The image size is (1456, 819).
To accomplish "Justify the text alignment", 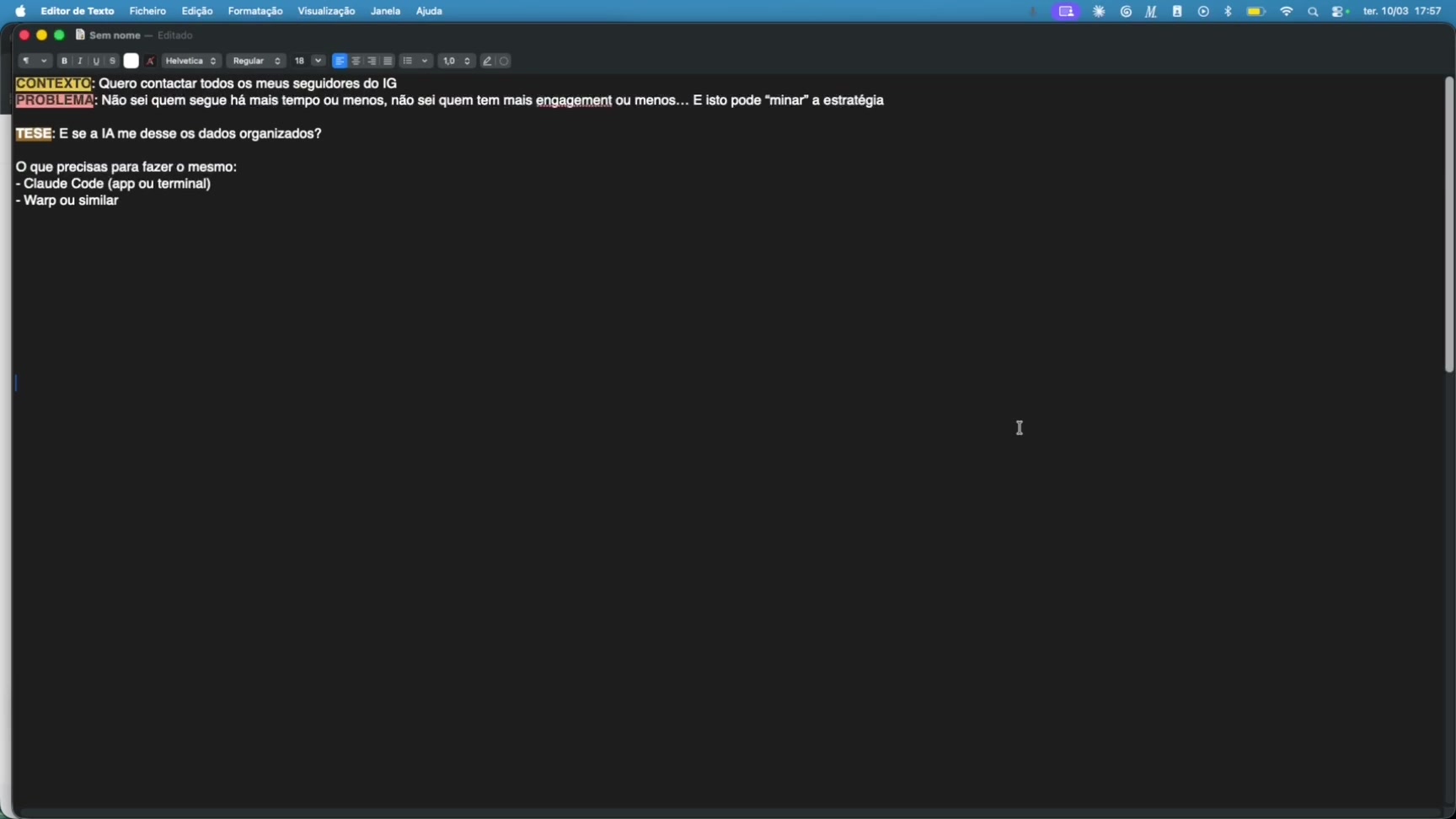I will pos(388,61).
